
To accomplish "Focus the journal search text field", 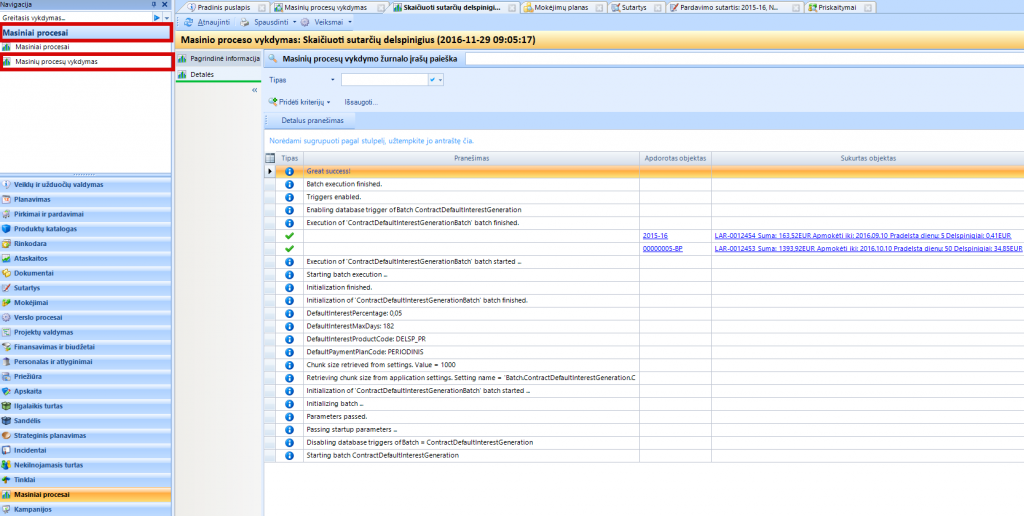I will pyautogui.click(x=744, y=58).
